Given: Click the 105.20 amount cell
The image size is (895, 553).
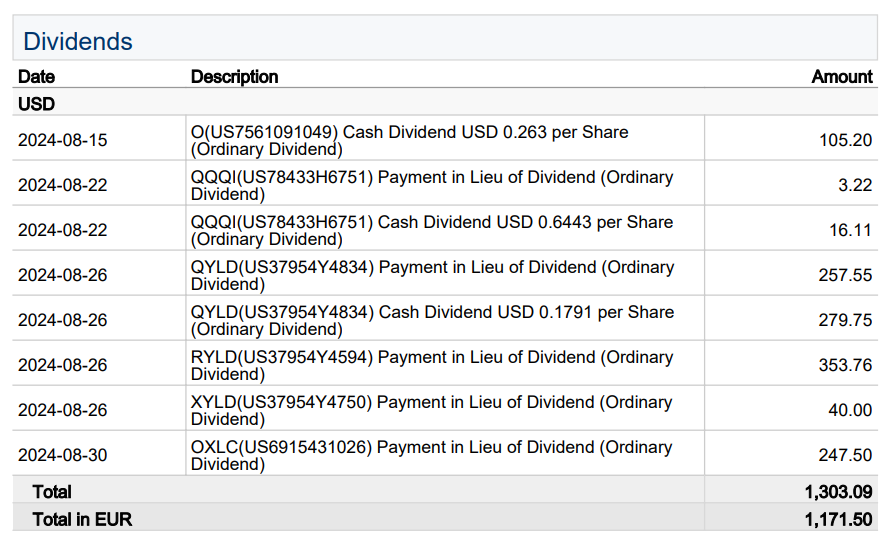Looking at the screenshot, I should pyautogui.click(x=845, y=140).
